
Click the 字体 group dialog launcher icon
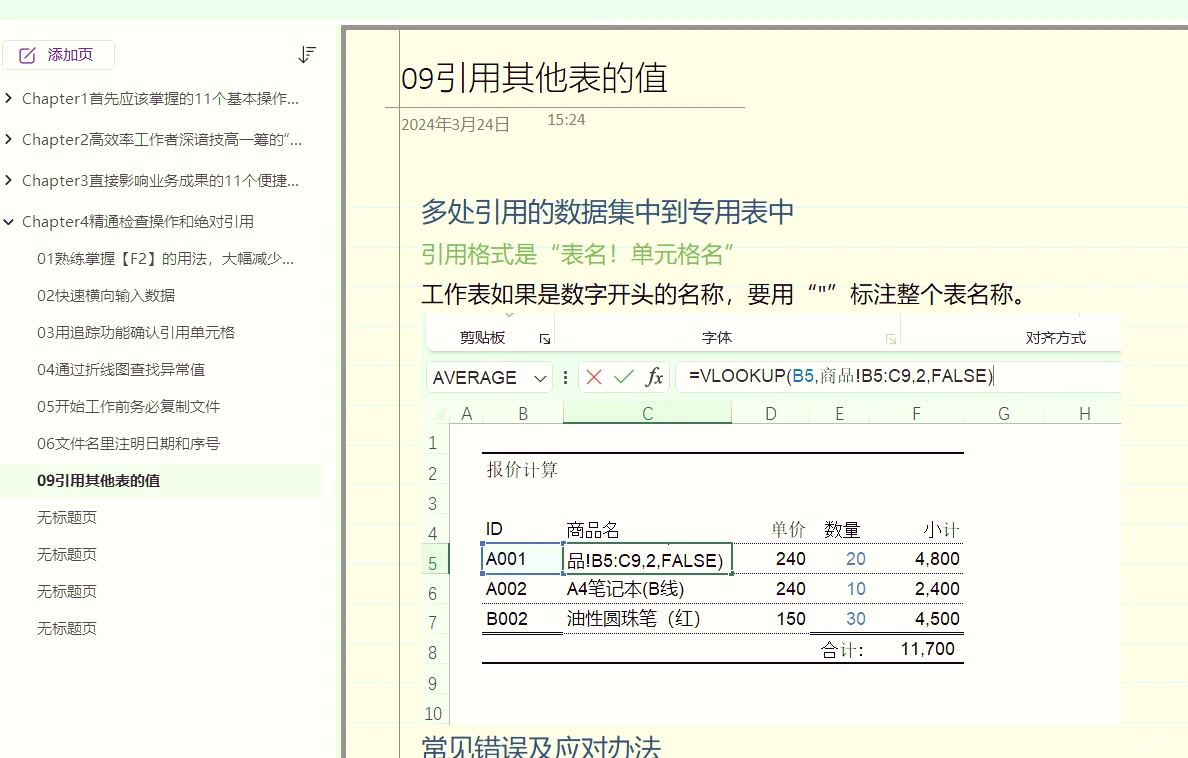point(891,339)
